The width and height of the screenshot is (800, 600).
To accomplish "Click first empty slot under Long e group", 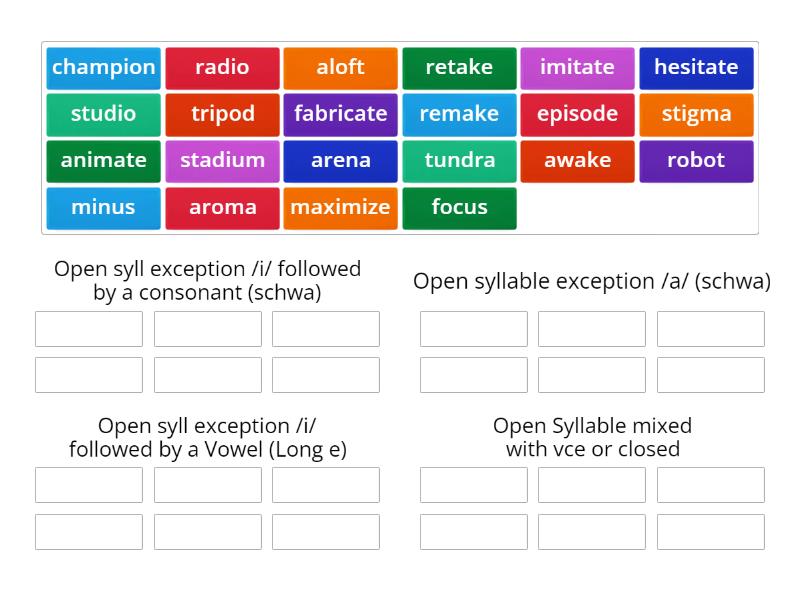I will [x=89, y=485].
